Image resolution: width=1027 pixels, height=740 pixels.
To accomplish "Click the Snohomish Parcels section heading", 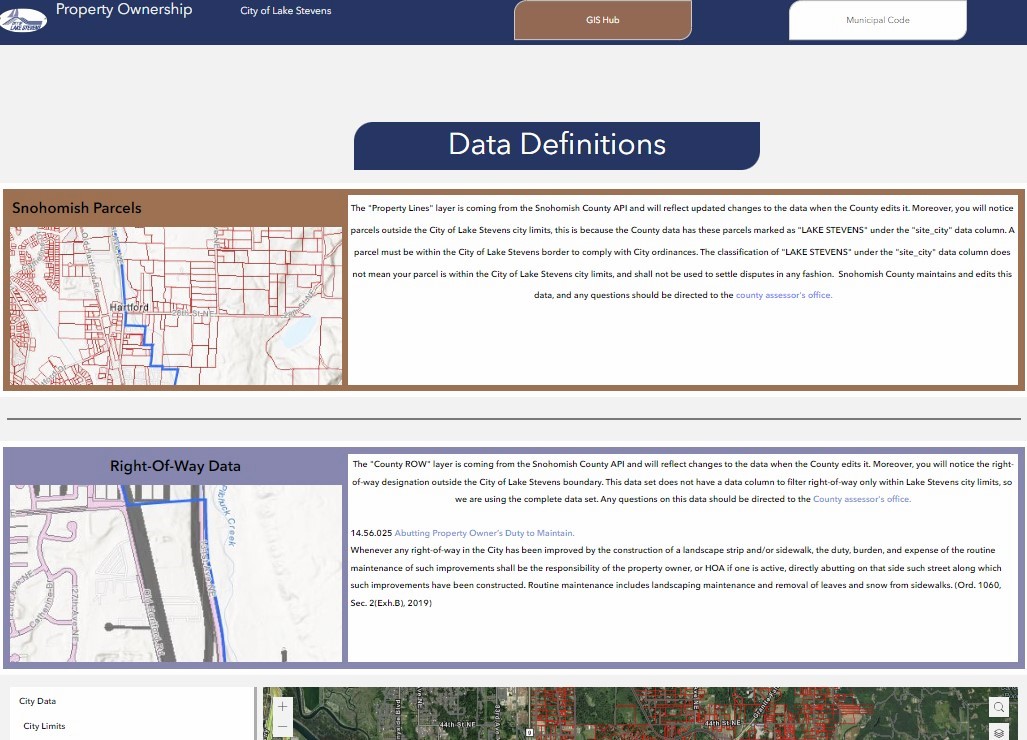I will pos(77,208).
